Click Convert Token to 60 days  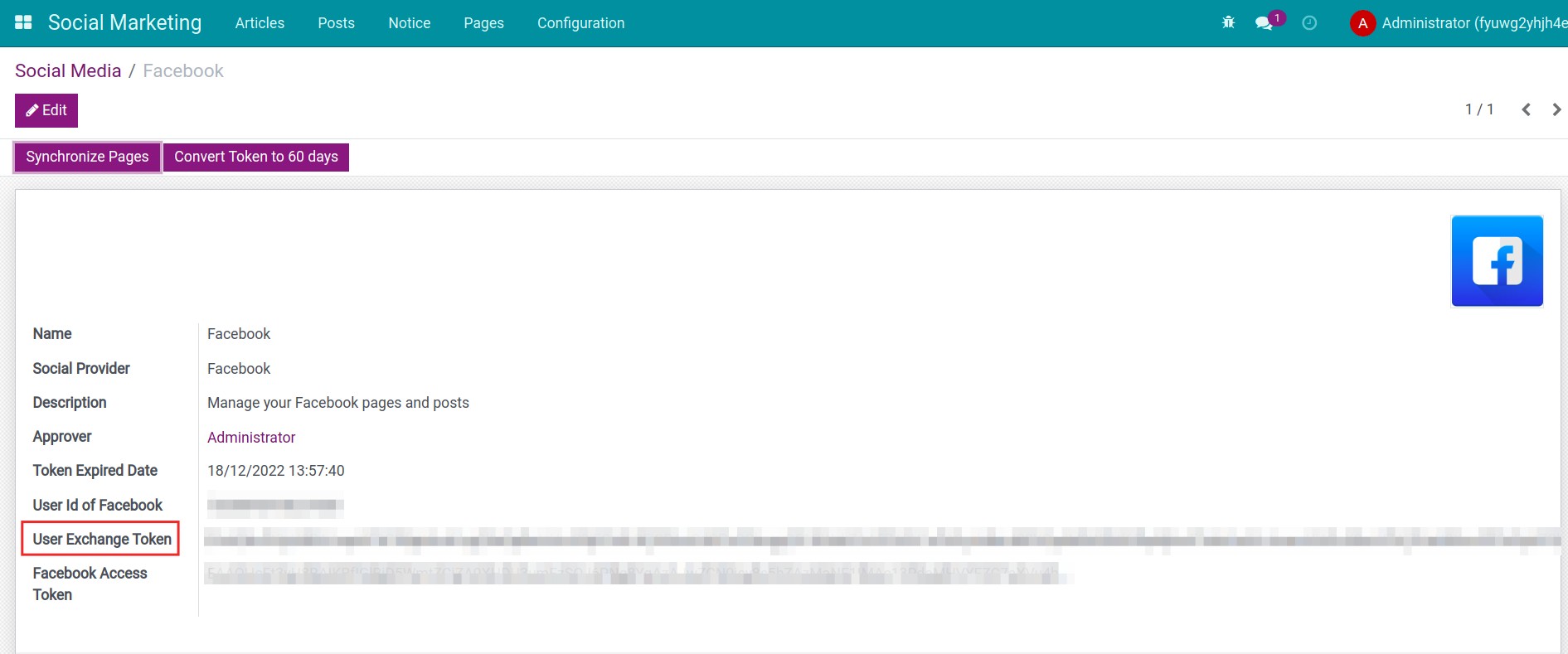[255, 157]
